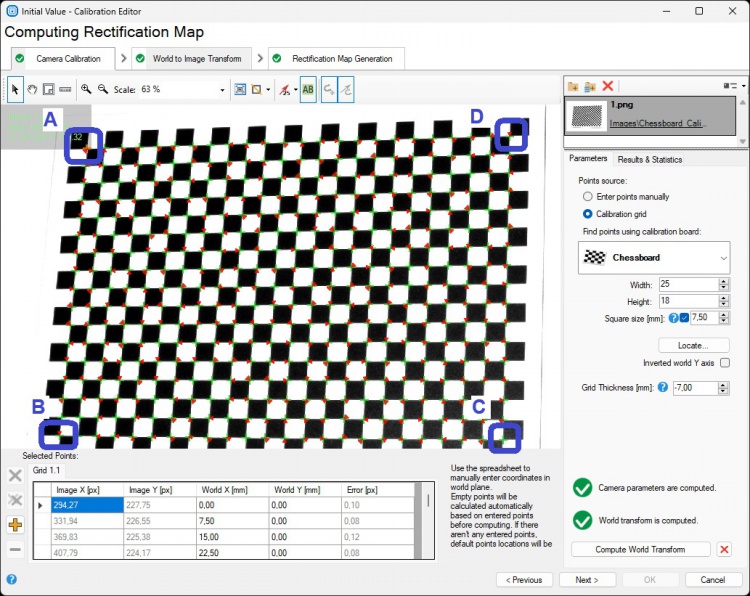This screenshot has height=596, width=750.
Task: Open the image list view mode dropdown
Action: pyautogui.click(x=738, y=87)
